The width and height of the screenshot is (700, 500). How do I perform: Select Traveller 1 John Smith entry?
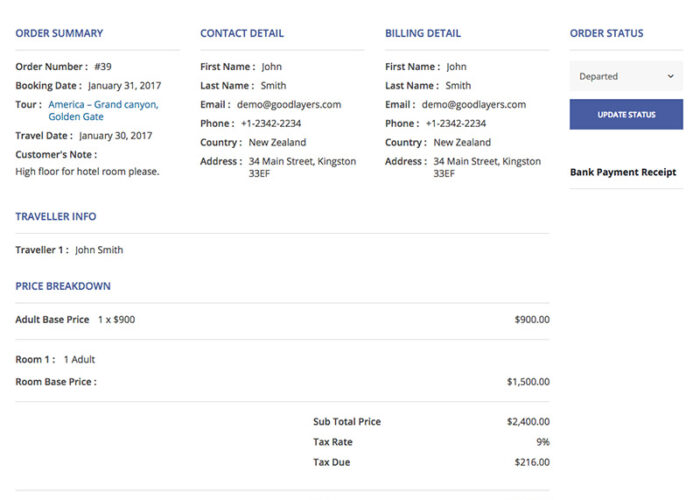[99, 250]
